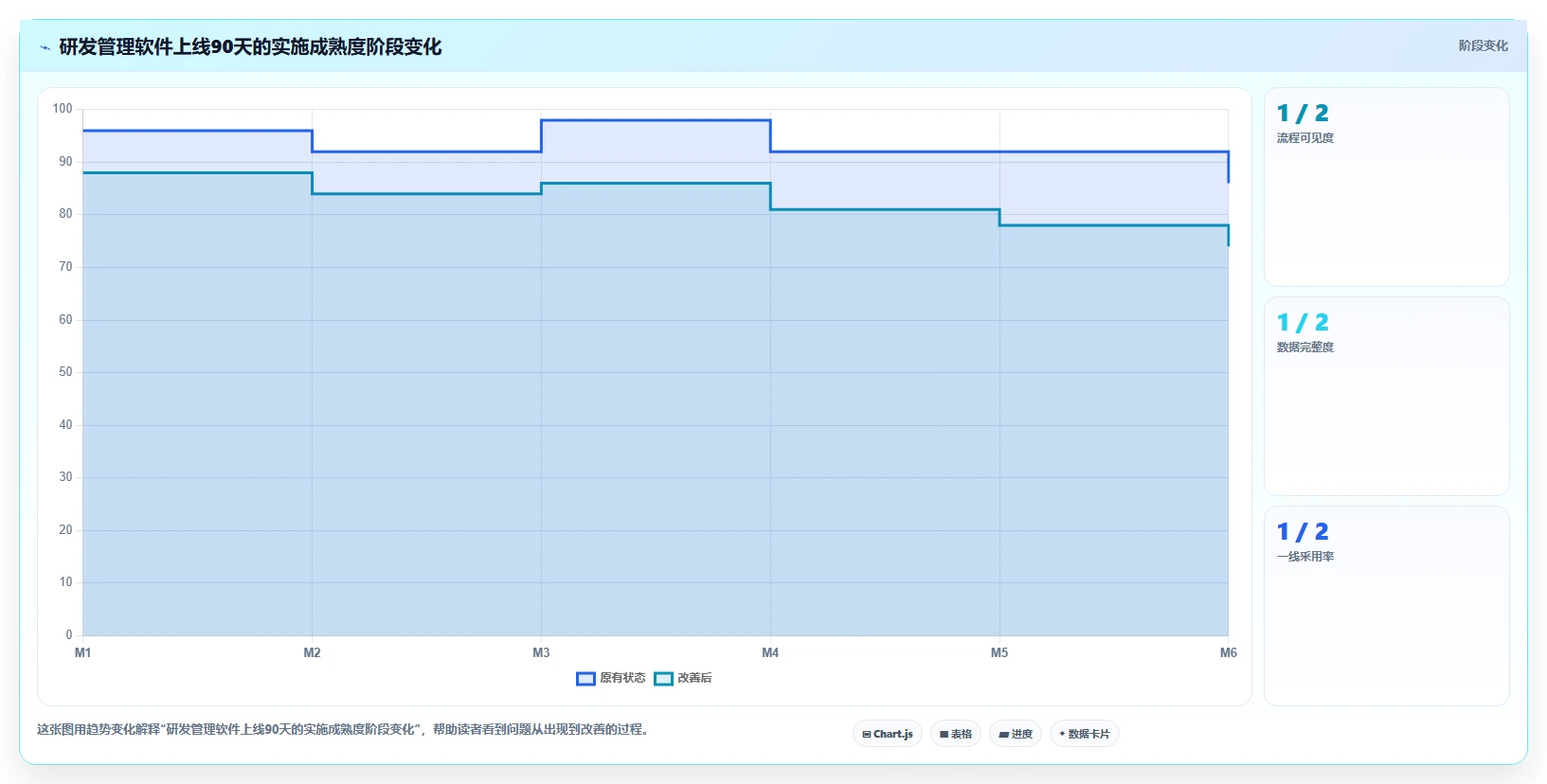Click the icon in the 表格 tag

point(944,734)
